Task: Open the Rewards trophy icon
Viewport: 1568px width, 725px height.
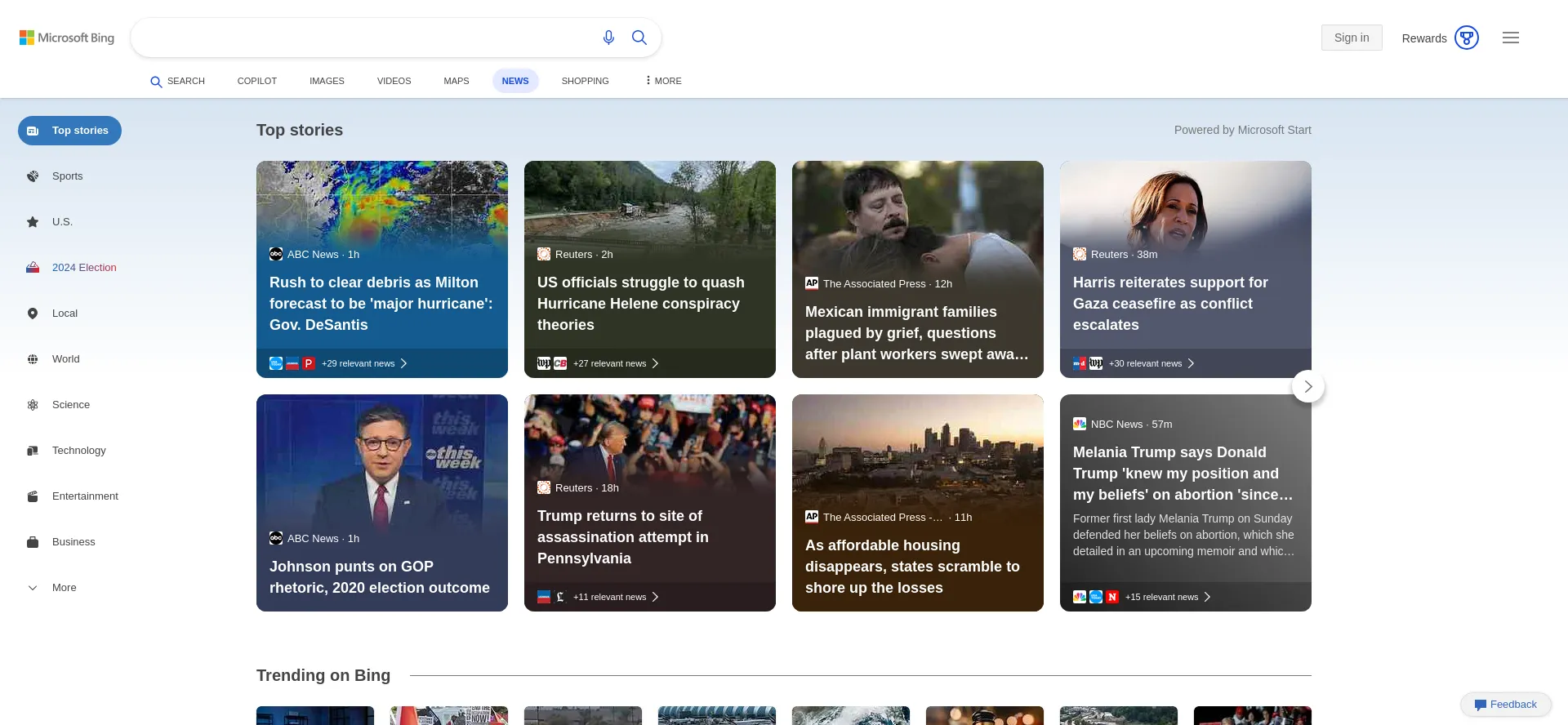Action: pos(1467,38)
